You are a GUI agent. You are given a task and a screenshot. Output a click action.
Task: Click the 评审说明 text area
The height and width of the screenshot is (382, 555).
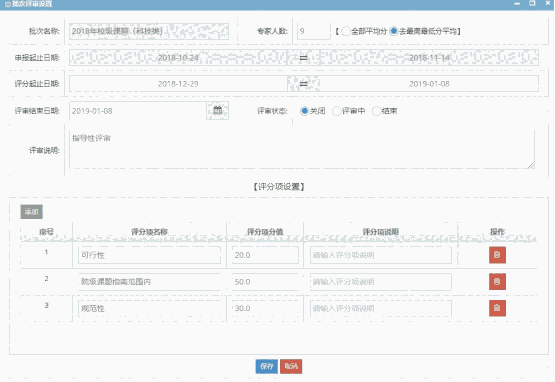(x=302, y=149)
